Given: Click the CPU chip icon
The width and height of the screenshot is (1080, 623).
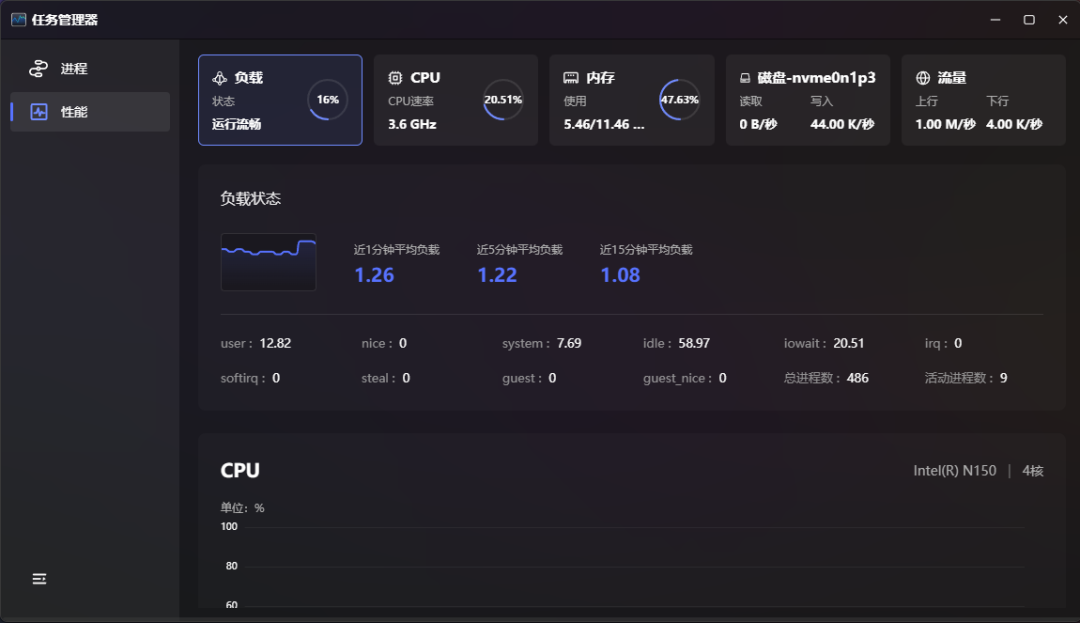Looking at the screenshot, I should (x=395, y=78).
